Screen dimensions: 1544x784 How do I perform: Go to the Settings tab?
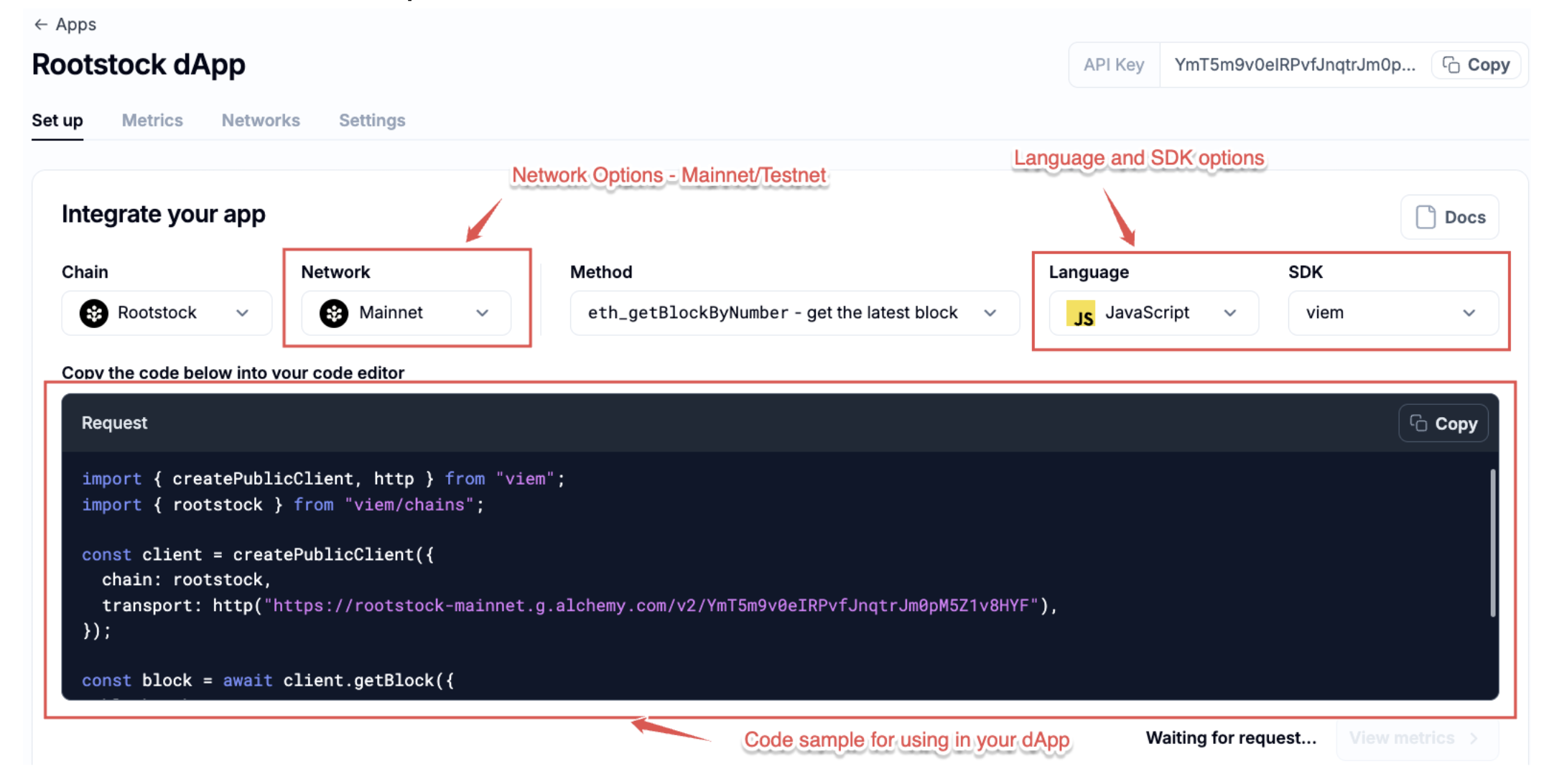(x=372, y=121)
